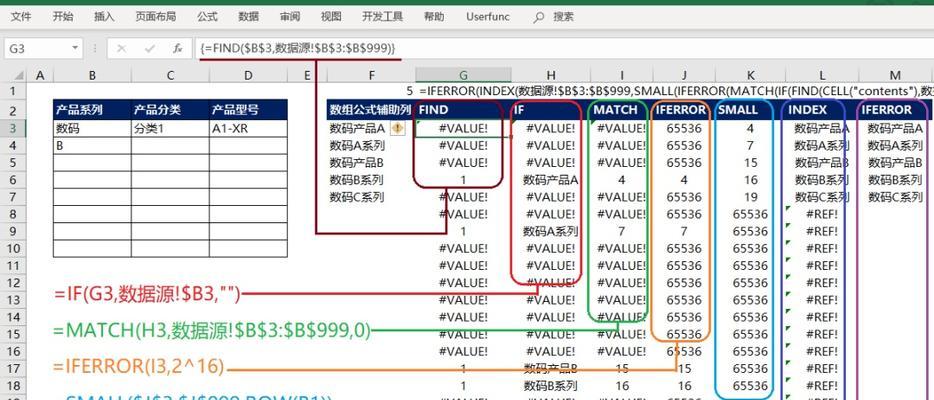Select the 产品型号 header cell

click(x=248, y=110)
